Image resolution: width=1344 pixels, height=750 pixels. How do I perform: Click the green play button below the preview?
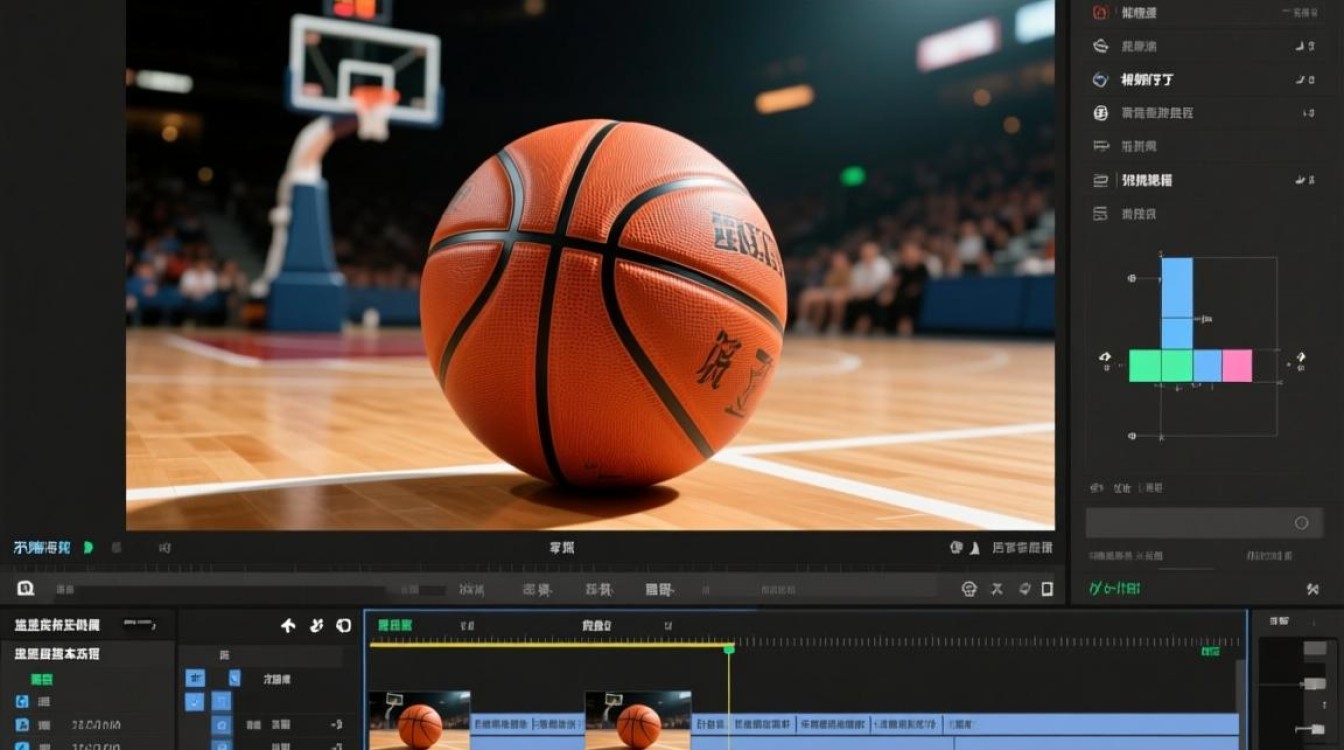pyautogui.click(x=88, y=547)
